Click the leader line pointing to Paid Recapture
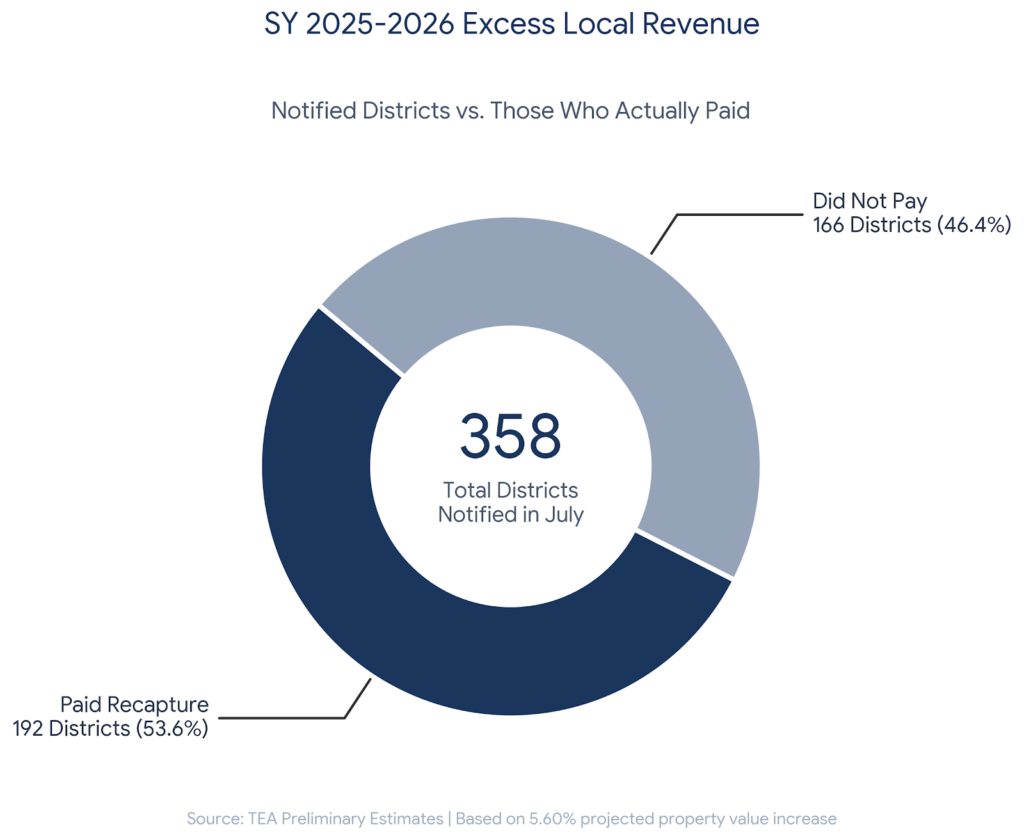1024x840 pixels. point(290,717)
